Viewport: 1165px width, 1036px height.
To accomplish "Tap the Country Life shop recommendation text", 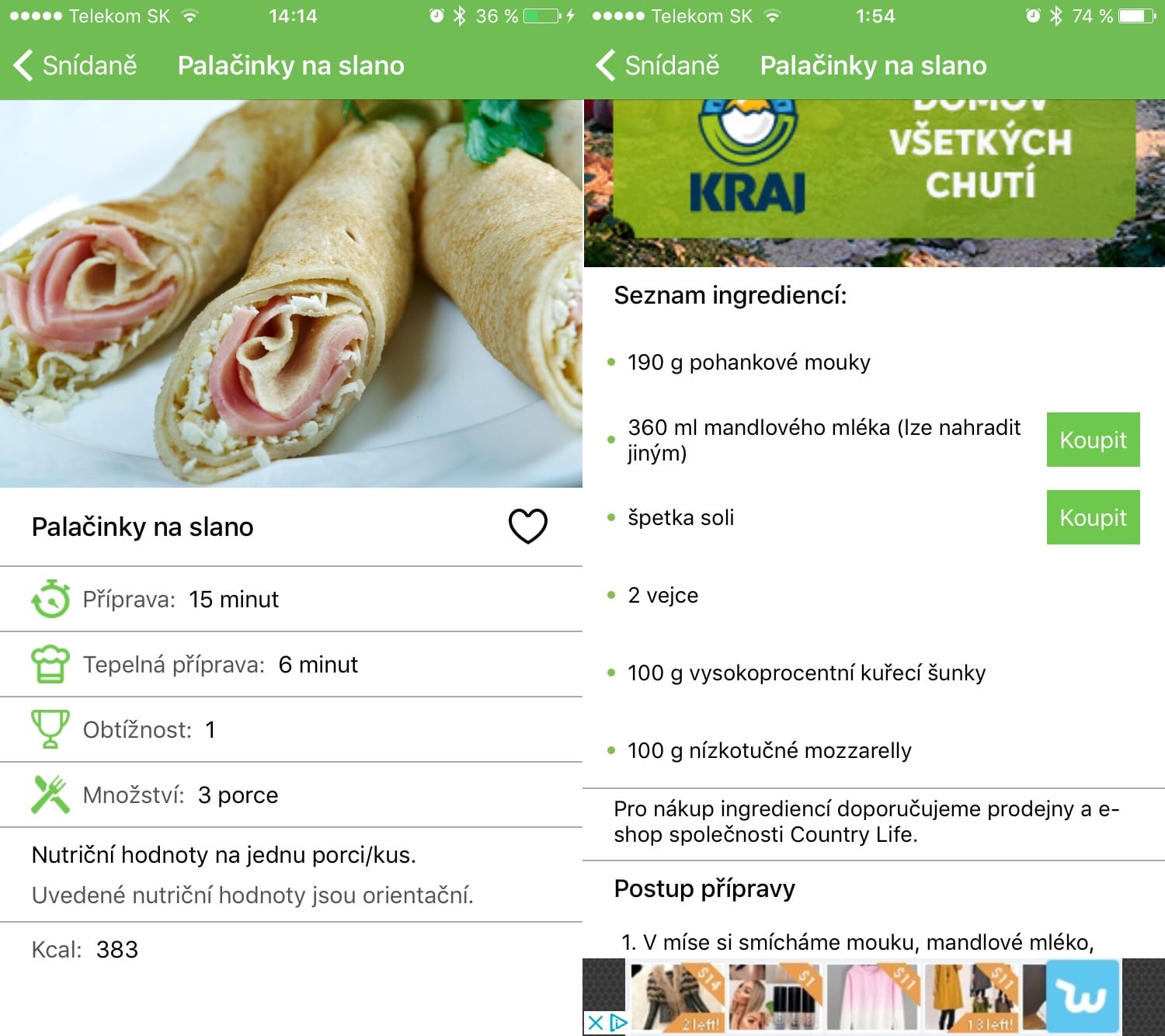I will coord(867,822).
